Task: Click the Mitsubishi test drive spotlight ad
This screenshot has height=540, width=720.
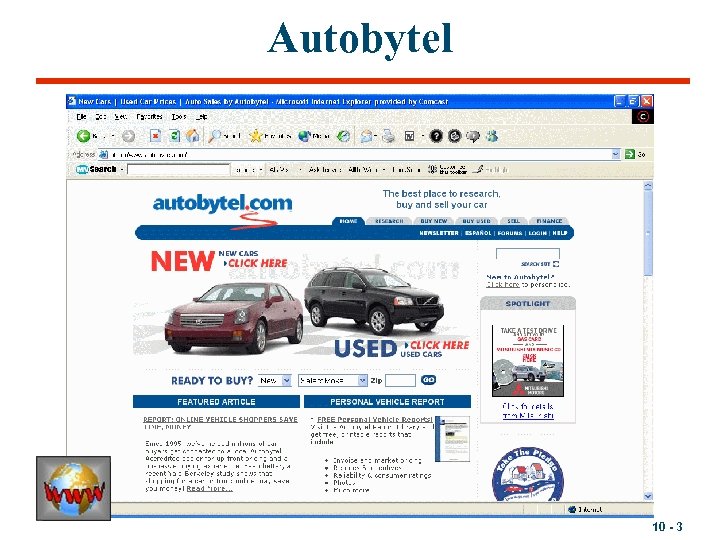Action: coord(528,361)
